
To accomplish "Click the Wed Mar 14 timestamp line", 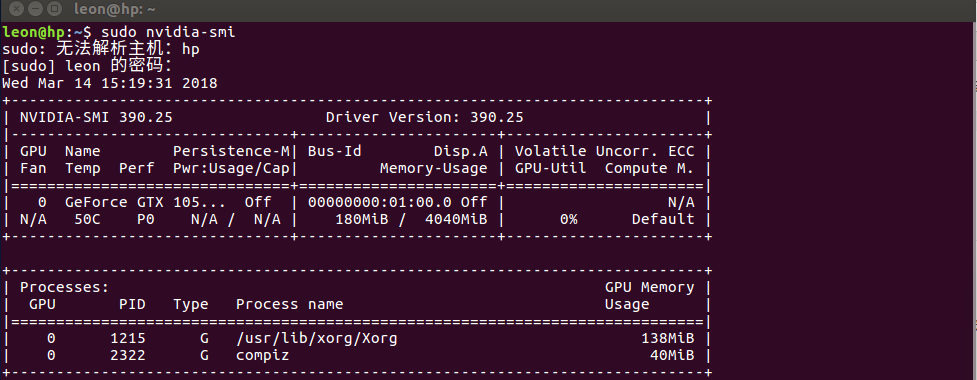I will [x=110, y=83].
